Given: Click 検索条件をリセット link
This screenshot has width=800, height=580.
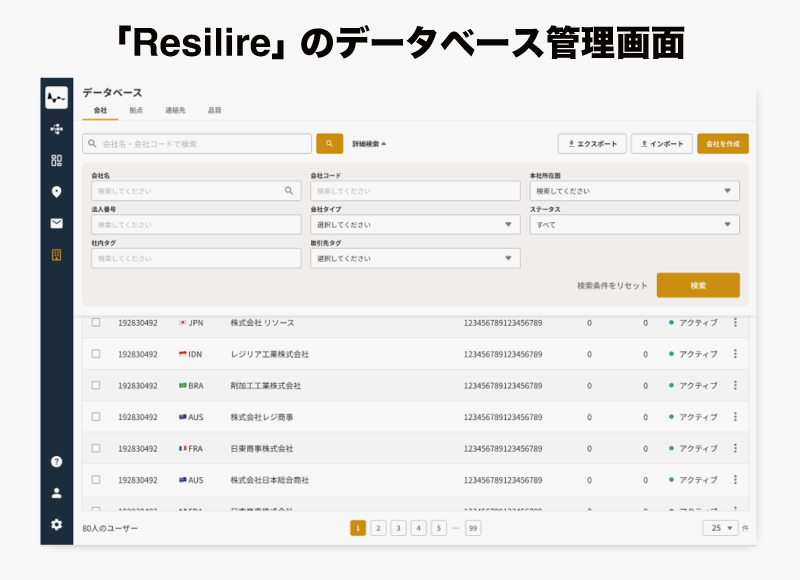Looking at the screenshot, I should coord(612,286).
